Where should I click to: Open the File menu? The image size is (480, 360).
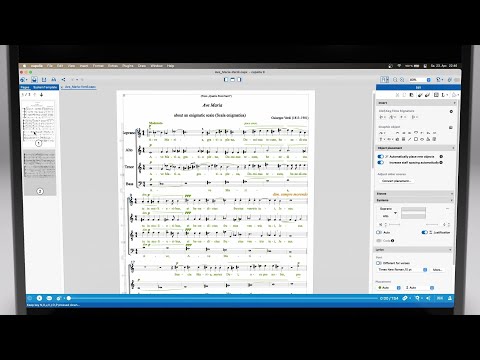[50, 66]
